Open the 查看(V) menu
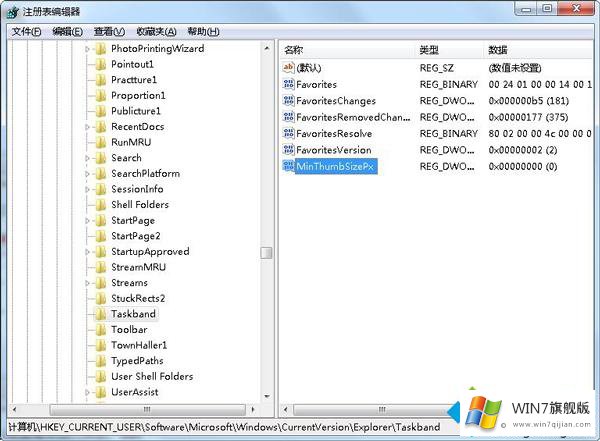Image resolution: width=600 pixels, height=441 pixels. [109, 31]
